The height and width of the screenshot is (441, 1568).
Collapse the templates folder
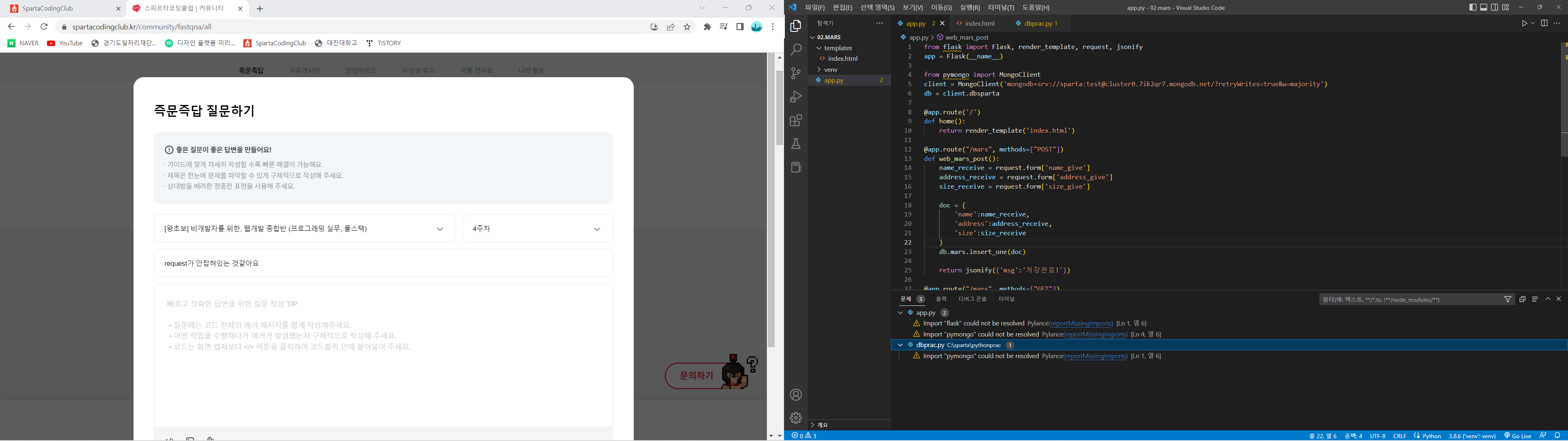point(819,48)
